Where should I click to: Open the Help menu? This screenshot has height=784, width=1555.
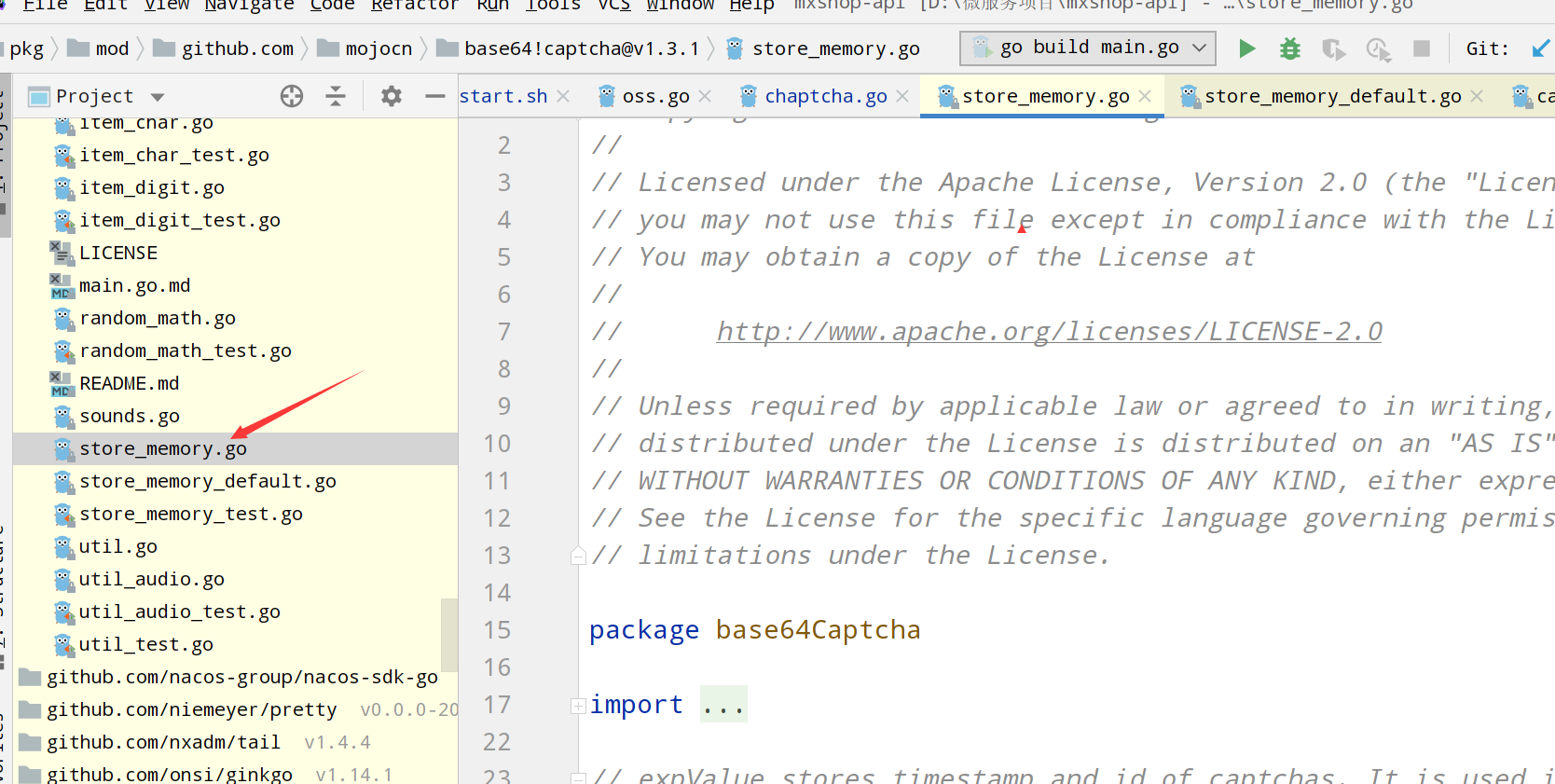coord(751,6)
